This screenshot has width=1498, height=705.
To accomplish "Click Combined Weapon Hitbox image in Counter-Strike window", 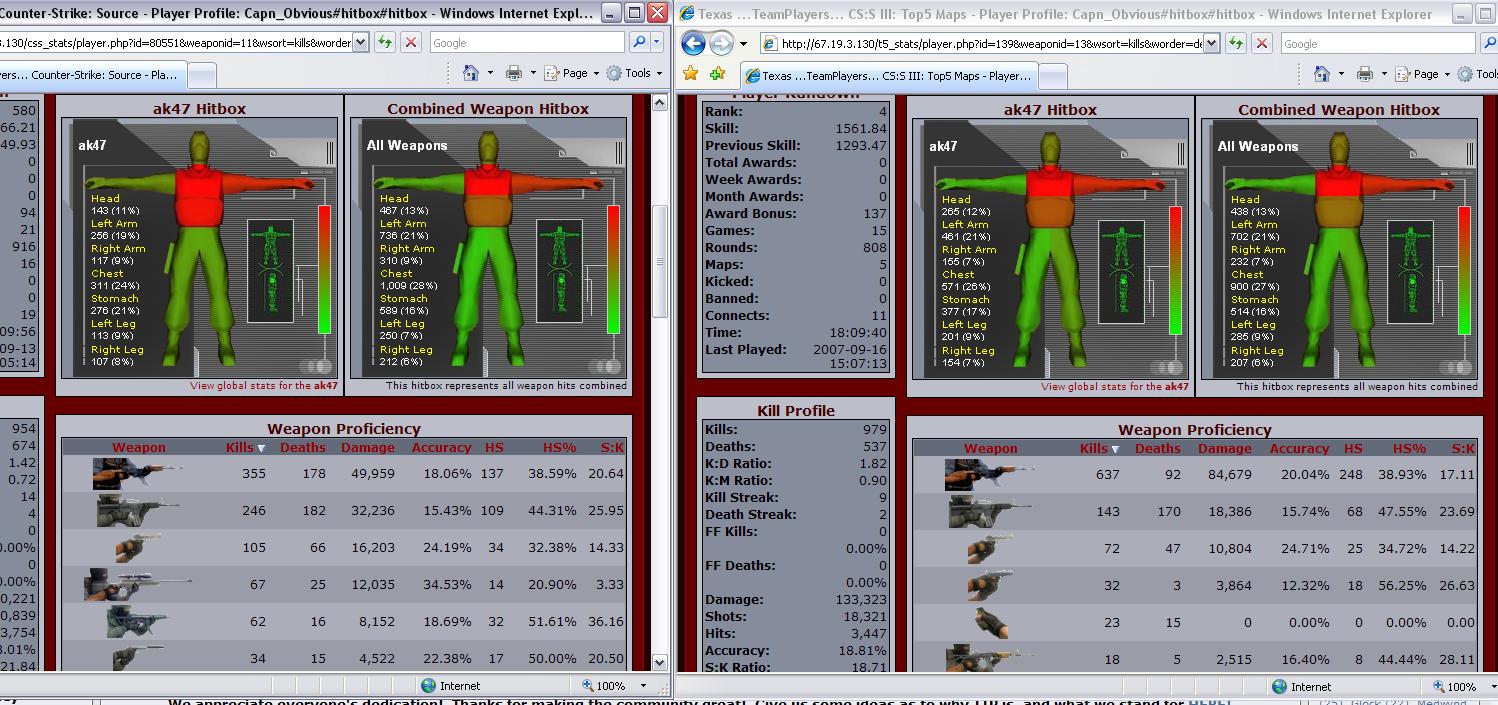I will click(x=488, y=247).
